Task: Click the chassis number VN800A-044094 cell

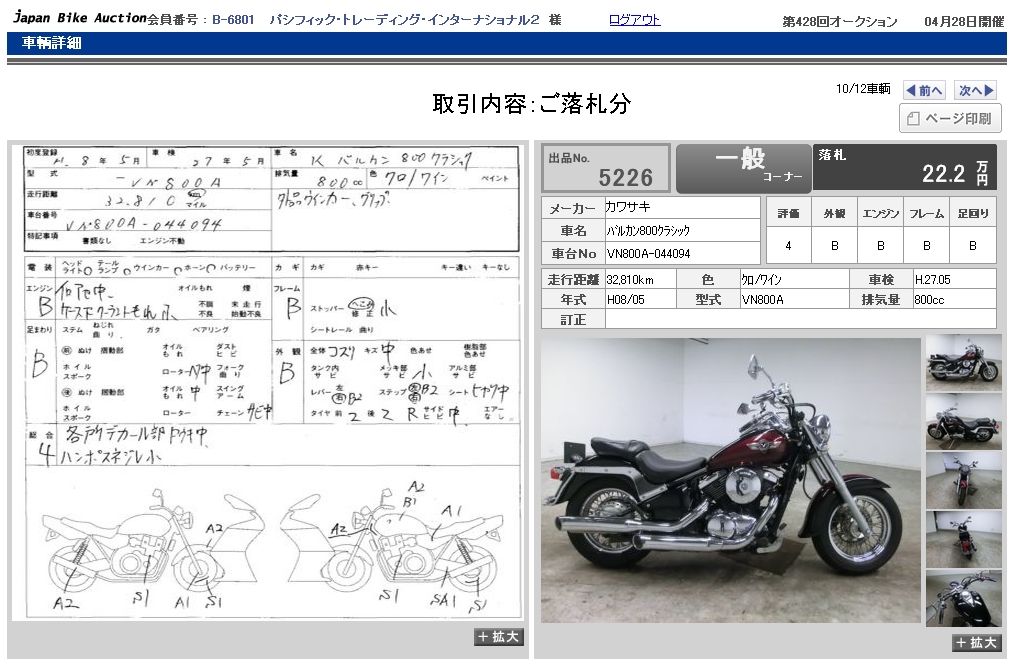Action: (682, 253)
